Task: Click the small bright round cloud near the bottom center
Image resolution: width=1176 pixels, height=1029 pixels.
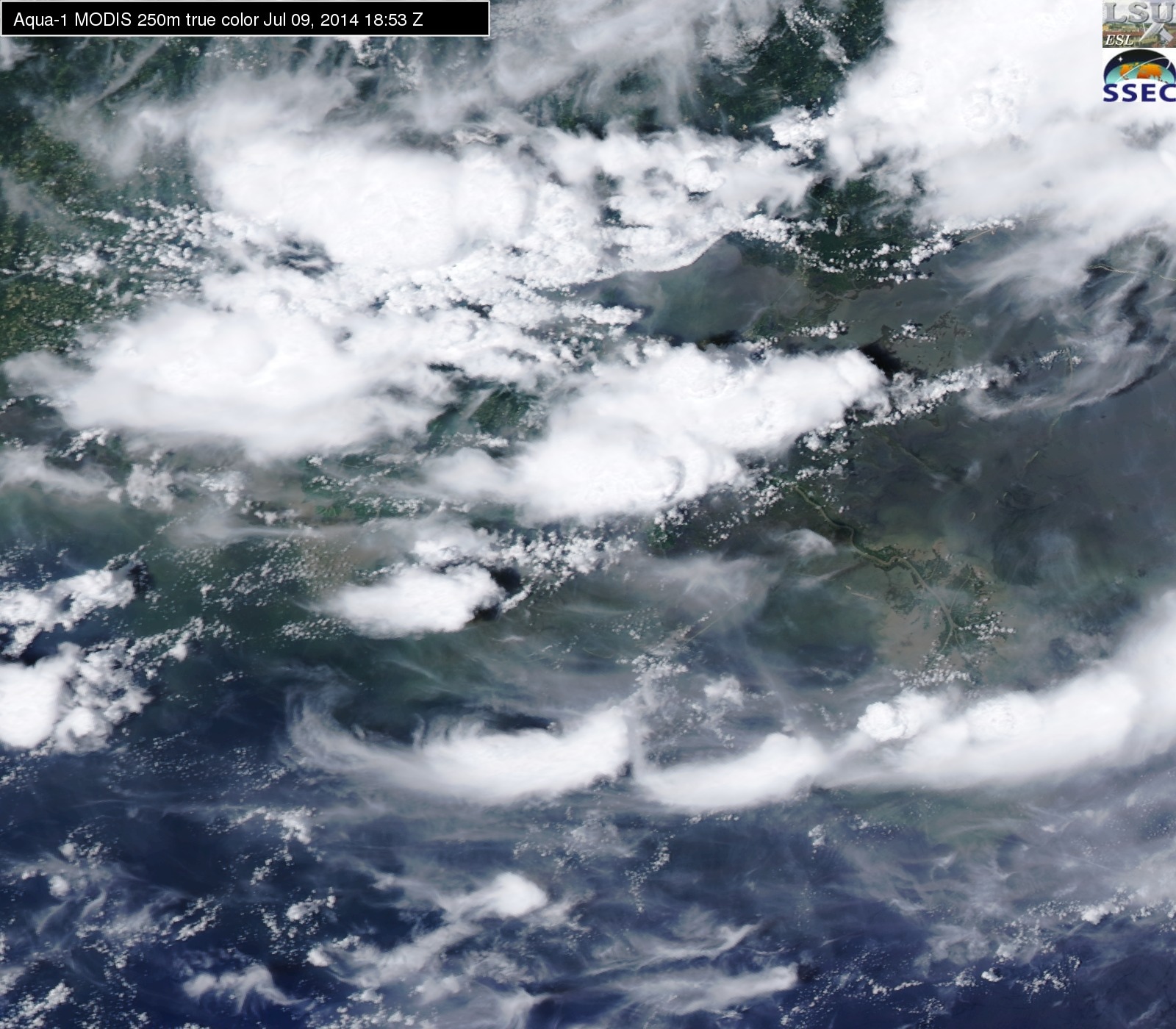Action: point(514,894)
